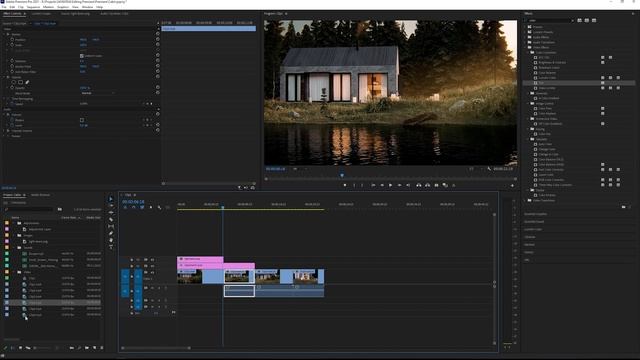Screen dimensions: 640x360
Task: Switch to the Lumetri Scopes tab
Action: [41, 13]
